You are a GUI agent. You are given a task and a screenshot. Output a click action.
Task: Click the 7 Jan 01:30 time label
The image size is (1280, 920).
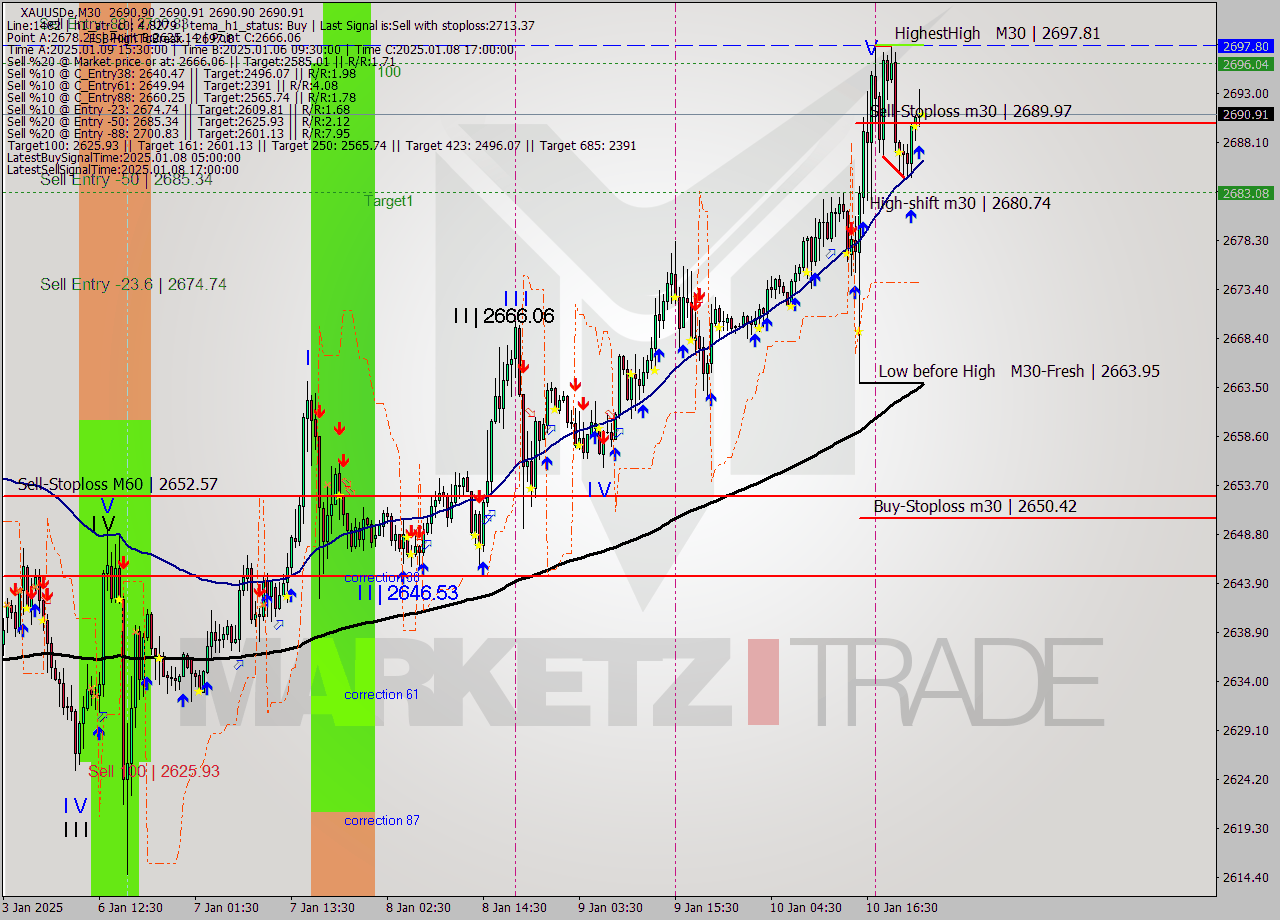point(226,908)
